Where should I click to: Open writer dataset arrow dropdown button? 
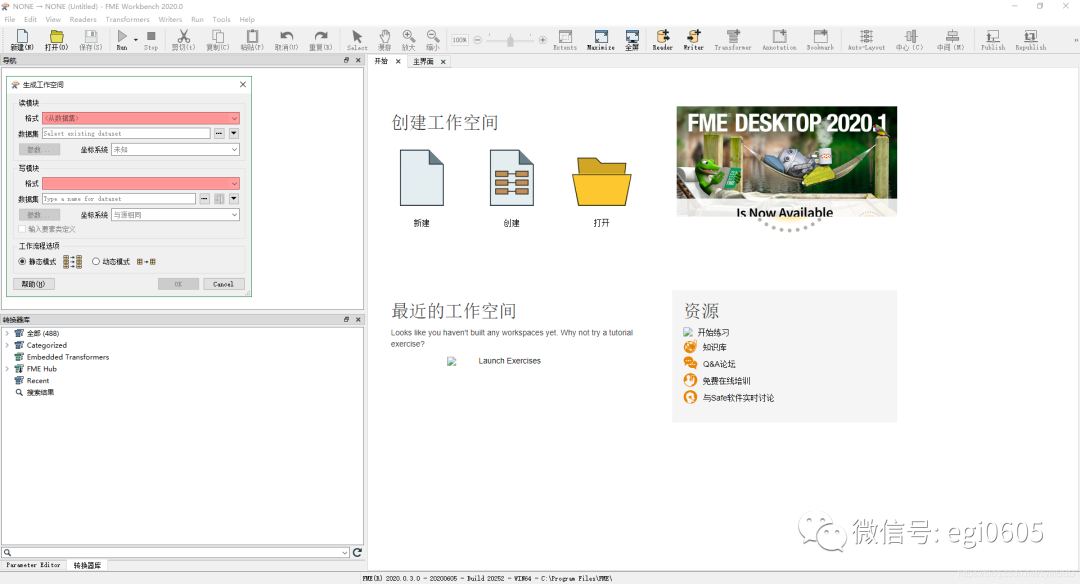click(x=234, y=199)
